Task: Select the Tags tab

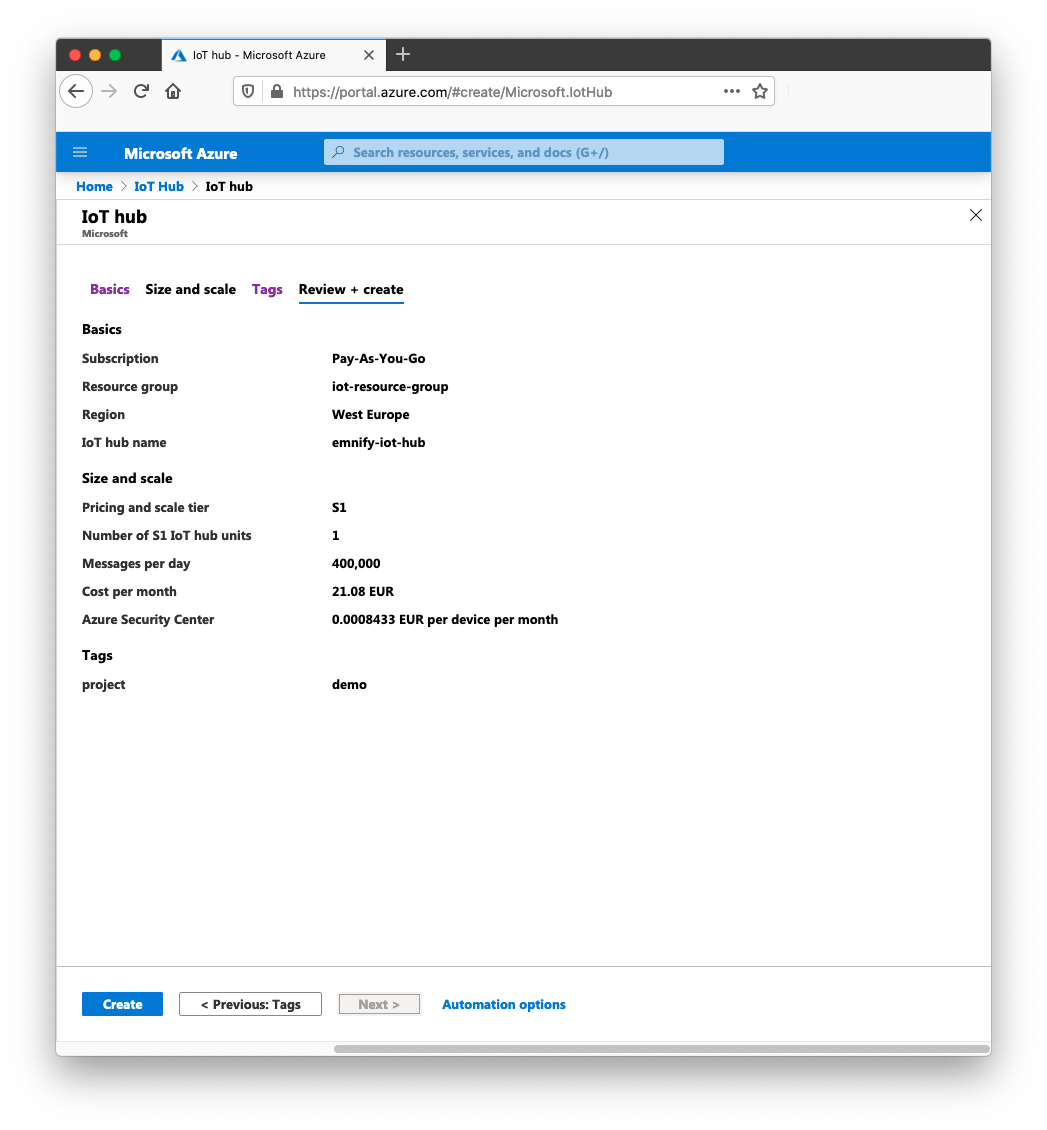Action: (267, 289)
